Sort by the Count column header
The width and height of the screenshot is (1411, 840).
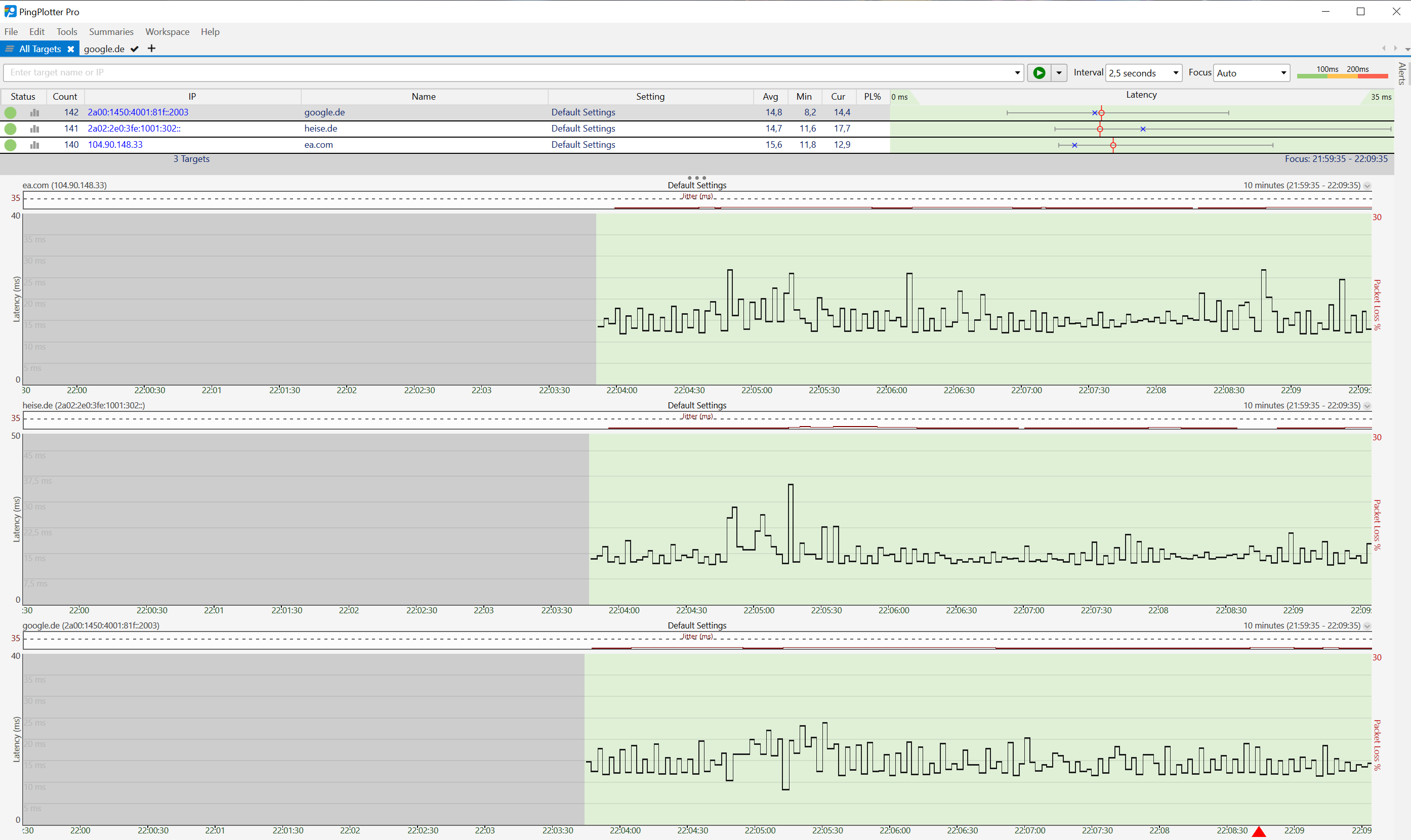[x=65, y=96]
